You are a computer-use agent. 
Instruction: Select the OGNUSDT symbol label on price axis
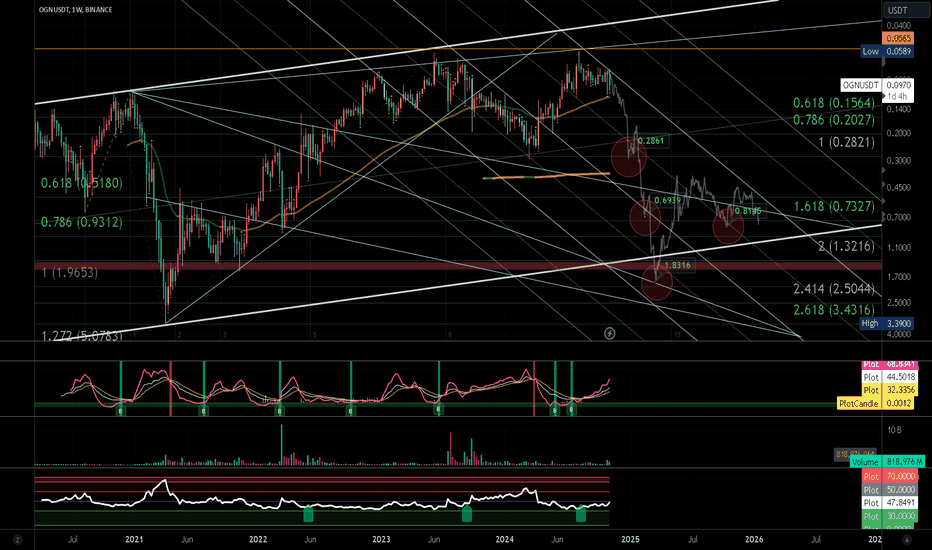point(861,85)
